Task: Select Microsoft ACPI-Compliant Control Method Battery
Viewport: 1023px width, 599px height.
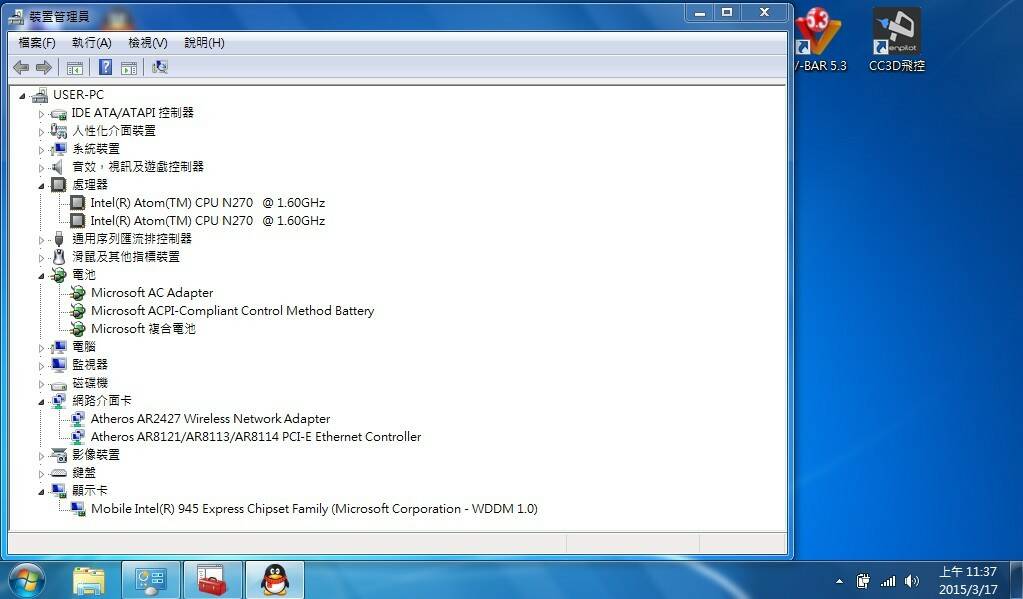Action: (232, 311)
